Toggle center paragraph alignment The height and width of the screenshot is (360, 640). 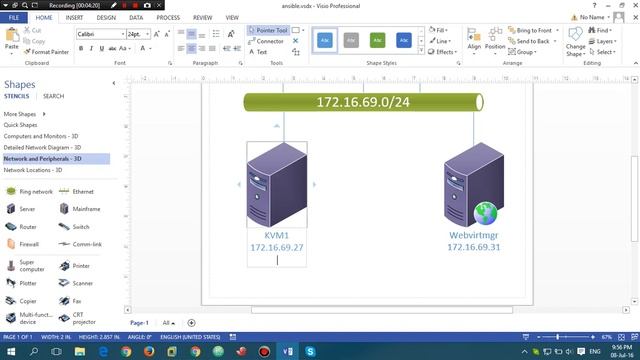pyautogui.click(x=191, y=49)
